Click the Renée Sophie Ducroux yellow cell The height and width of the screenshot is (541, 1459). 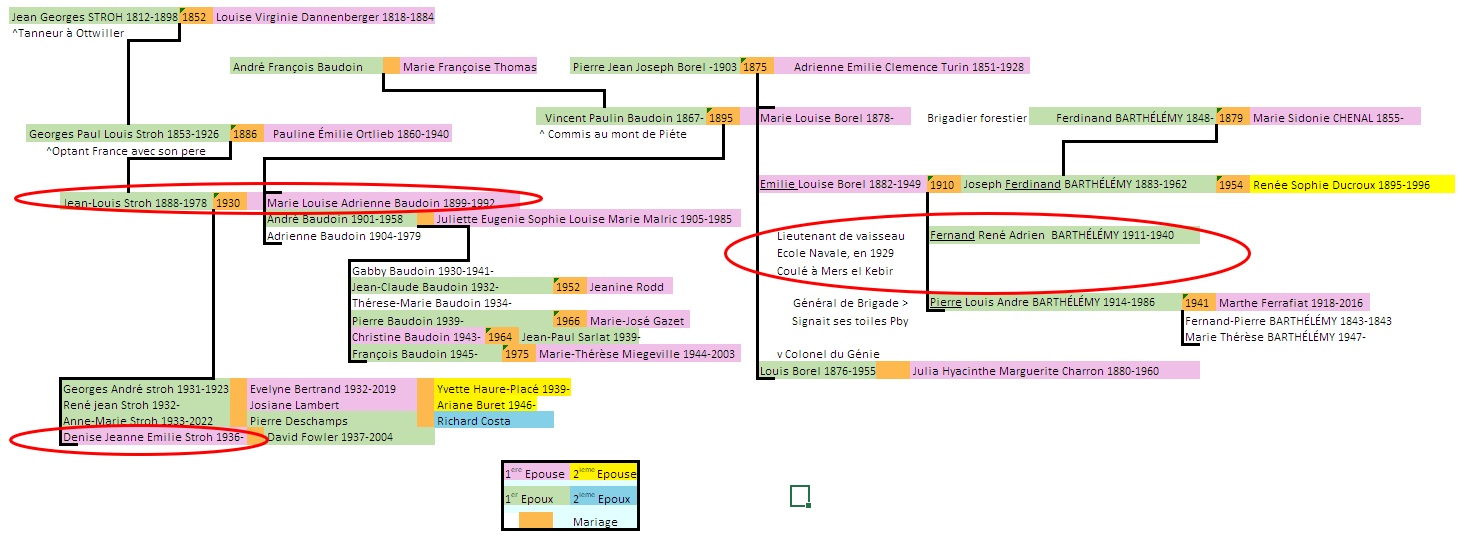(1339, 184)
